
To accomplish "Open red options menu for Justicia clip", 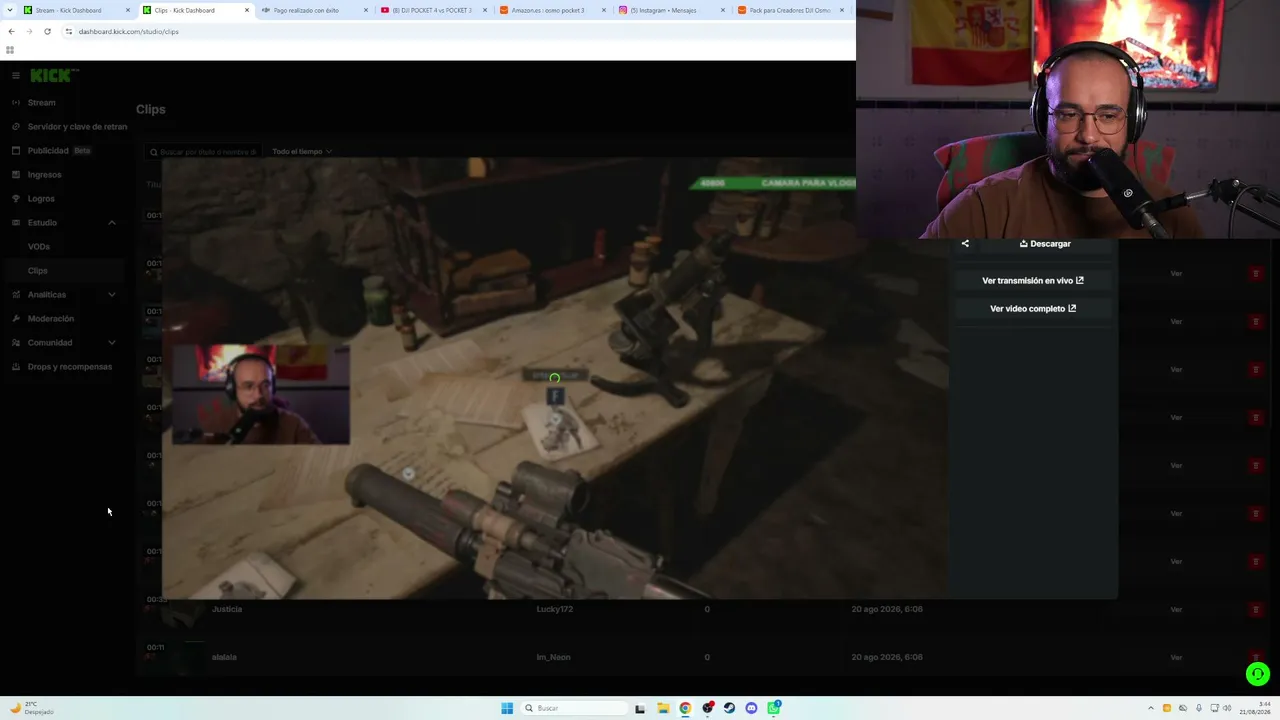I will [1256, 610].
